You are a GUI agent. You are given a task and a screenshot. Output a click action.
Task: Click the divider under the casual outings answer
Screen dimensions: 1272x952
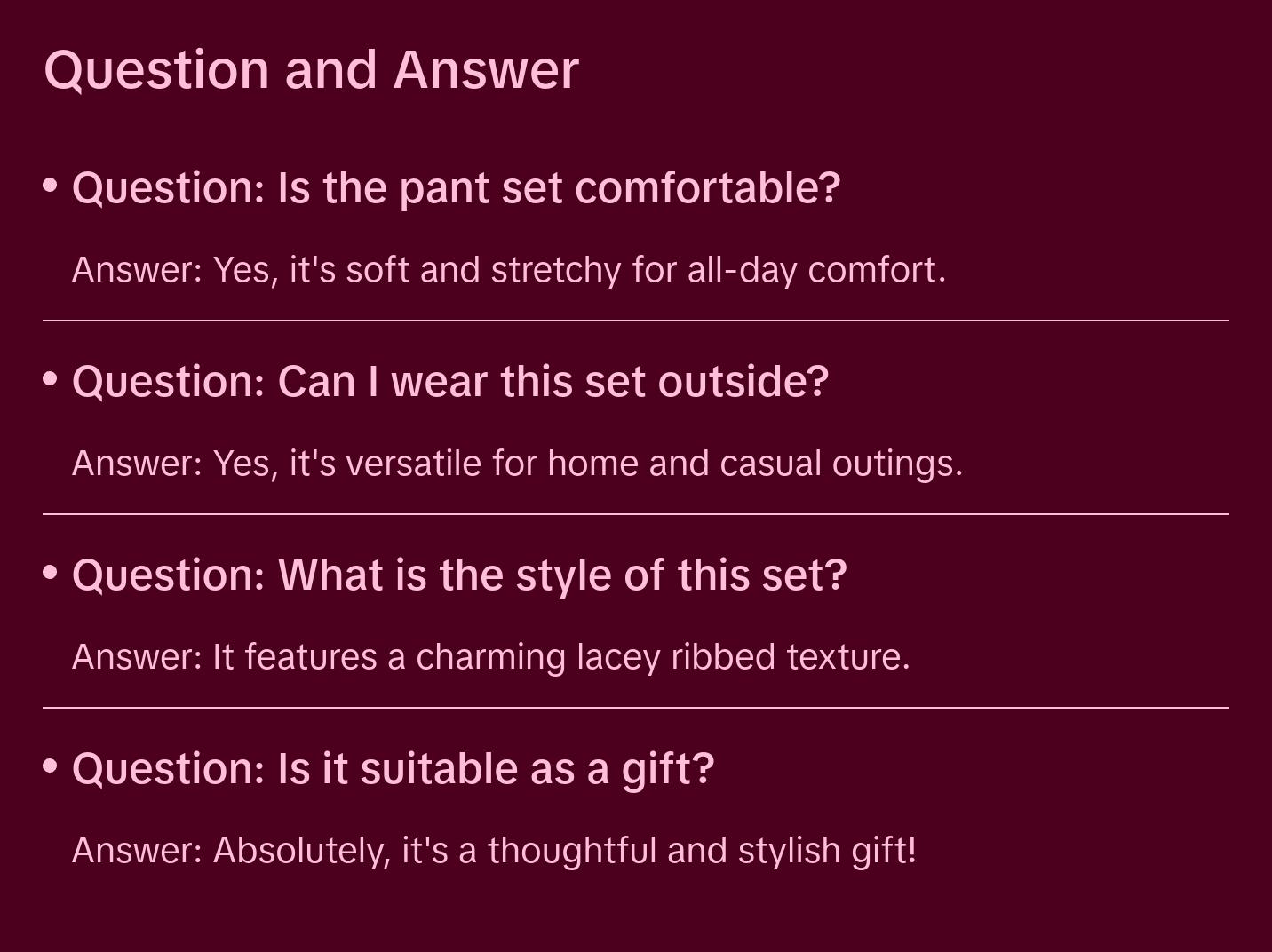point(636,514)
